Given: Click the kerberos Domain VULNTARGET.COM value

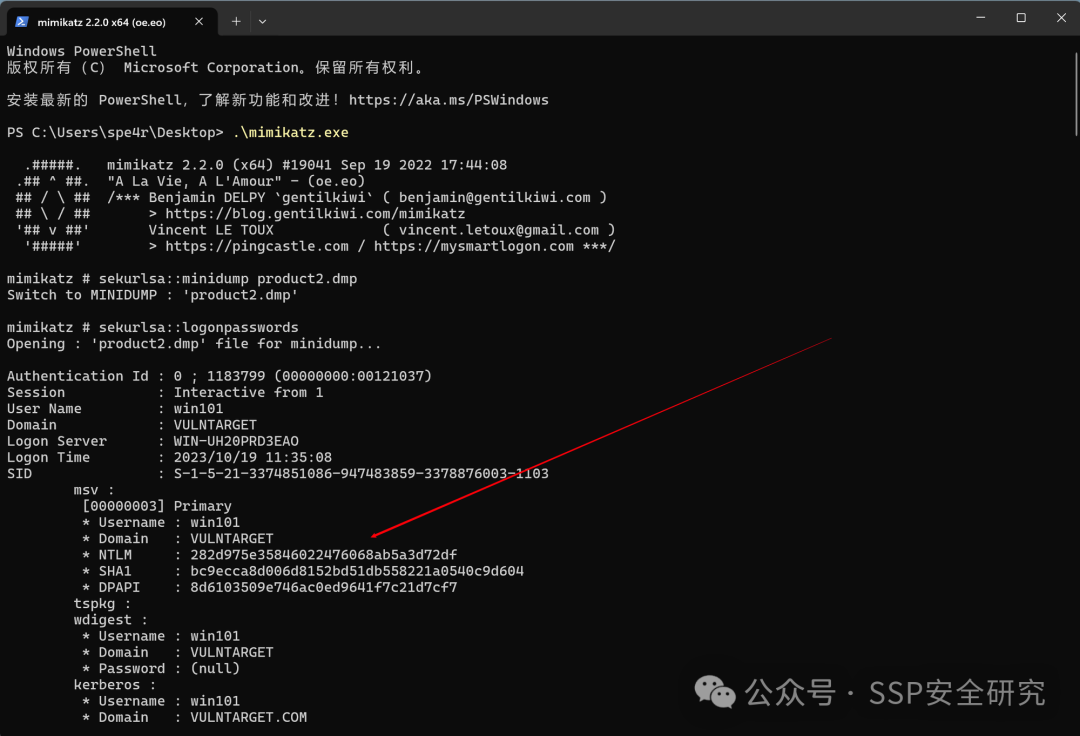Looking at the screenshot, I should (x=249, y=717).
